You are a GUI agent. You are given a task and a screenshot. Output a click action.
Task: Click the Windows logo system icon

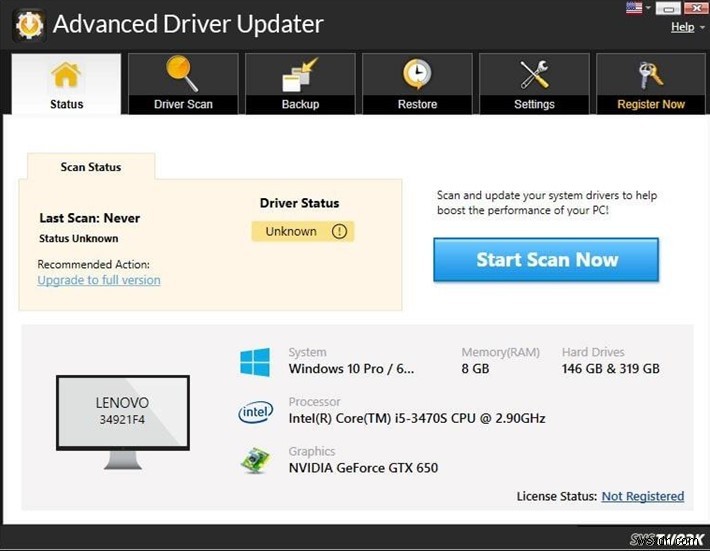(x=255, y=362)
